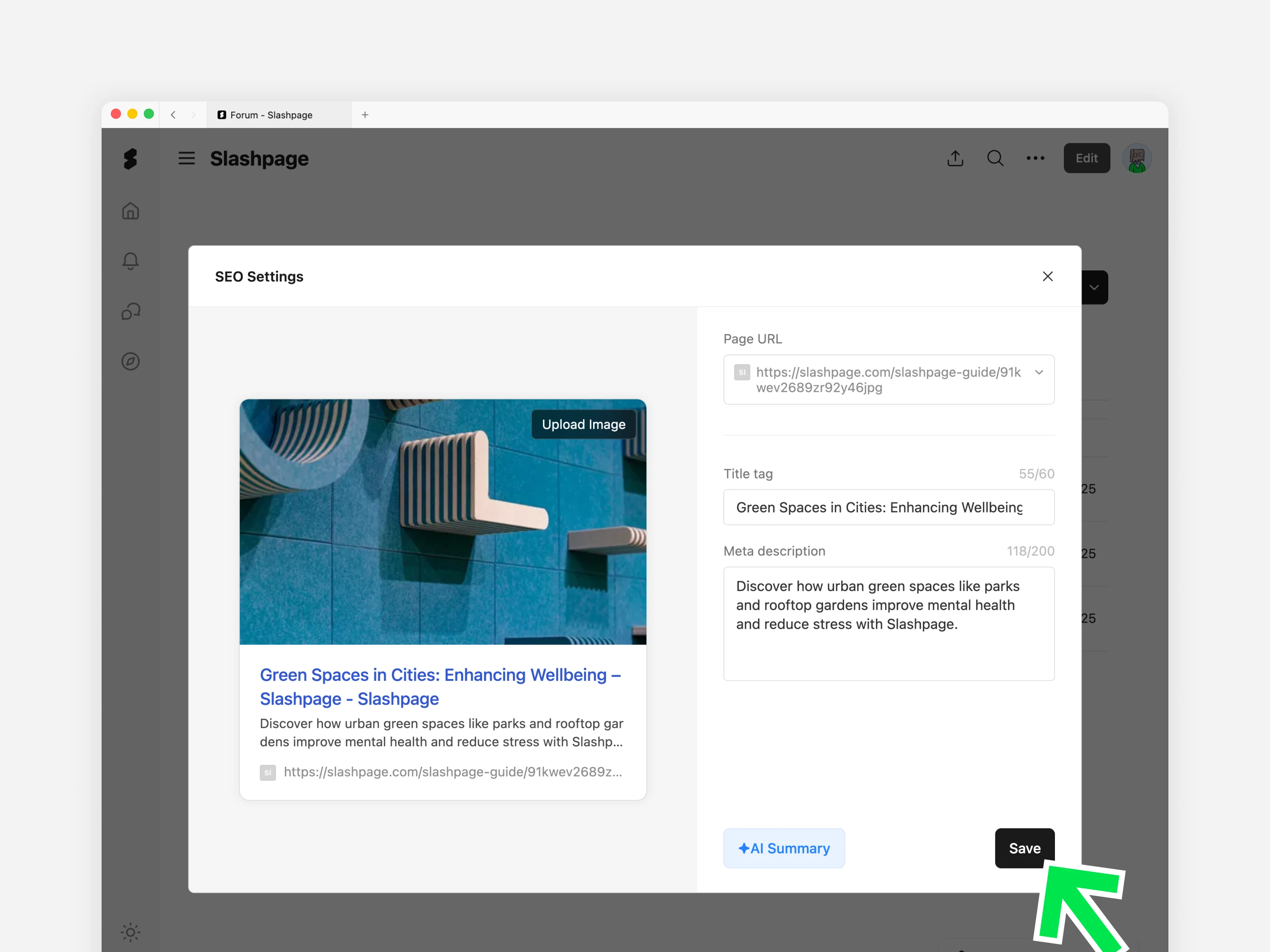Toggle the light/dark theme sun icon
The width and height of the screenshot is (1270, 952).
coord(130,933)
